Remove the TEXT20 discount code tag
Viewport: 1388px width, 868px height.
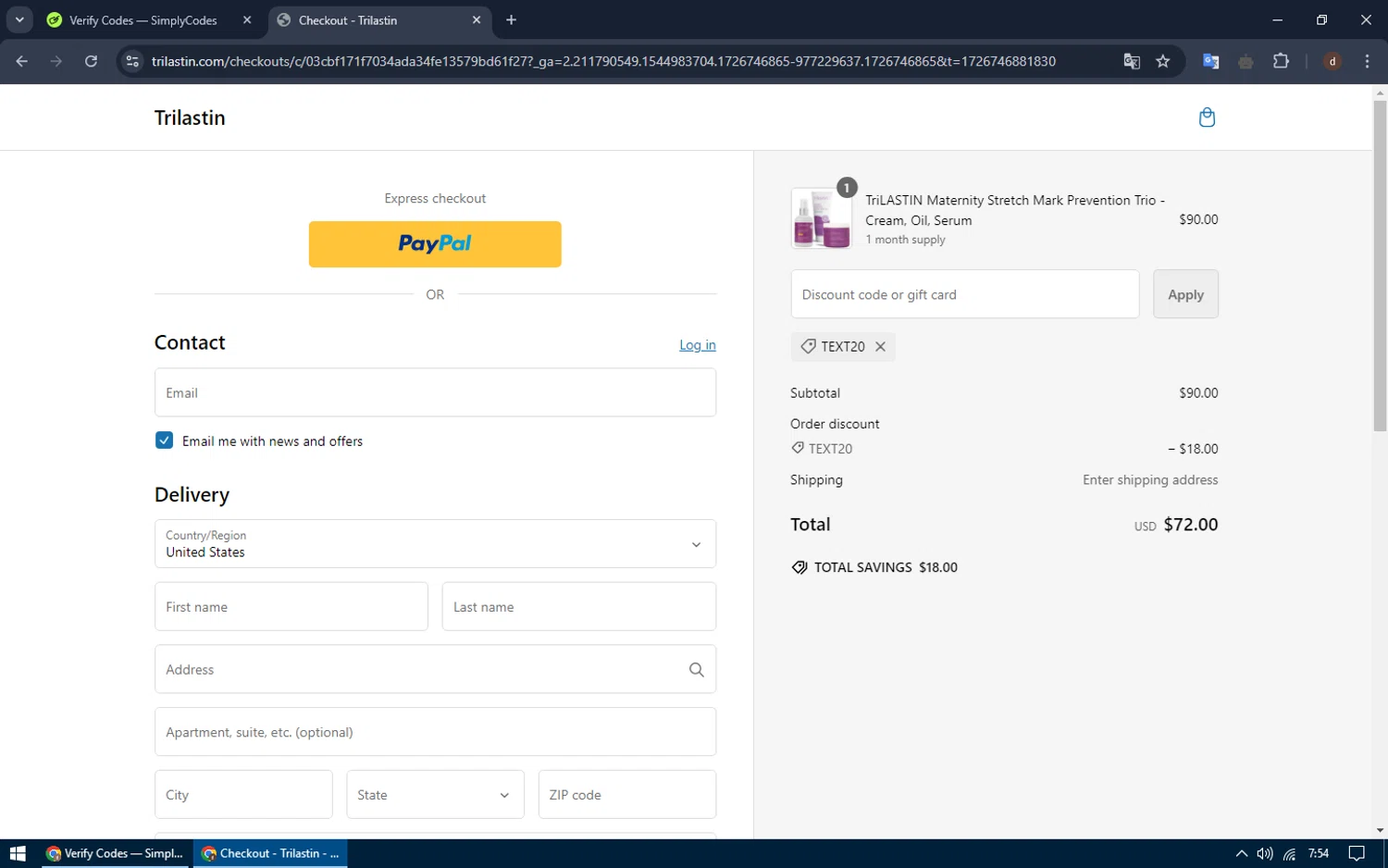point(880,346)
